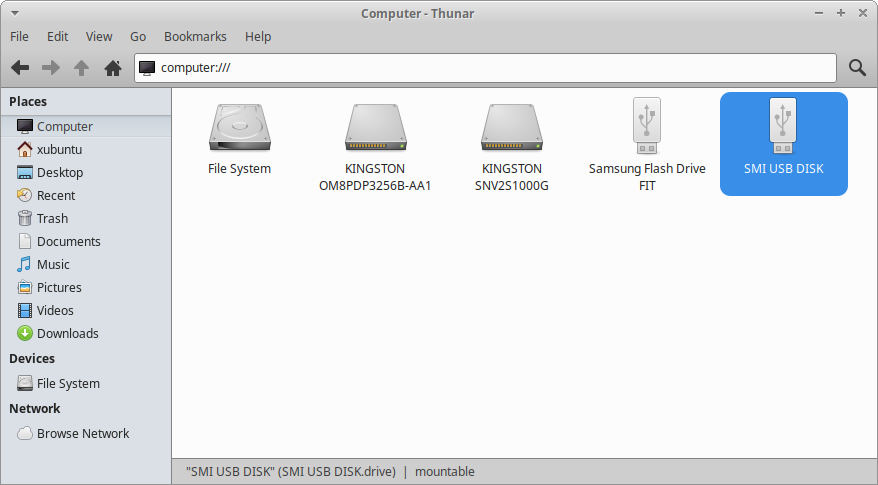The image size is (878, 485).
Task: Open the xubuntu home folder shortcut
Action: pyautogui.click(x=59, y=149)
